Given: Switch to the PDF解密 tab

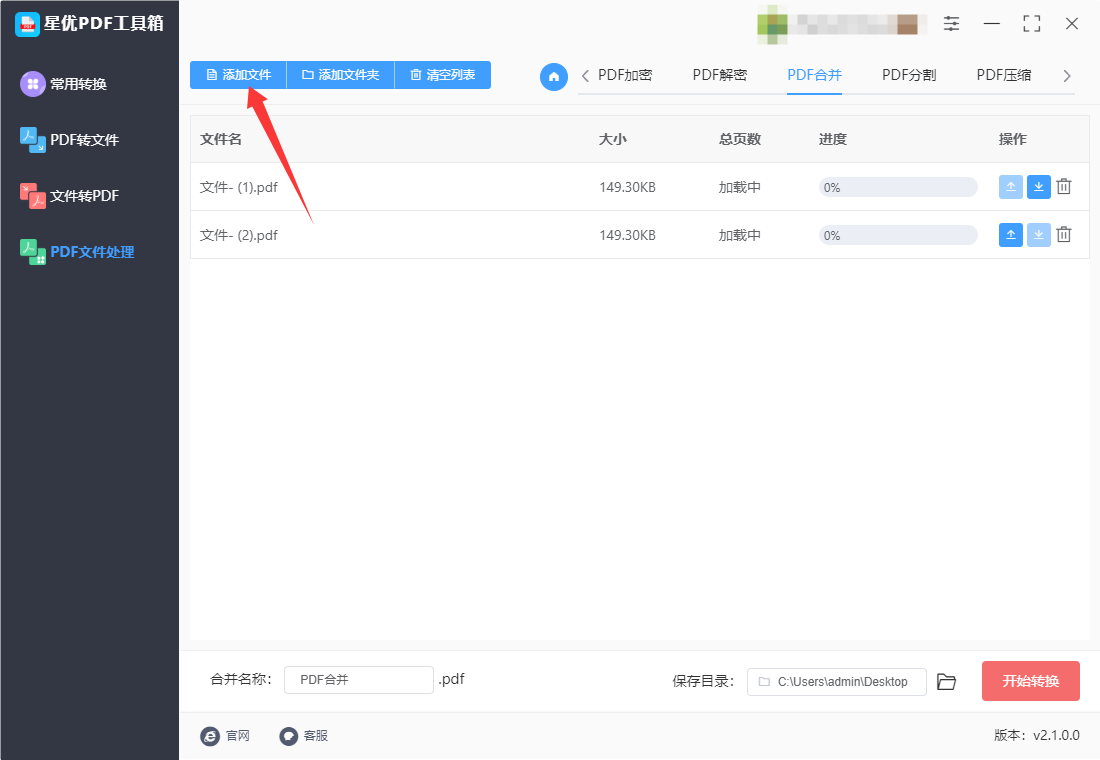Looking at the screenshot, I should pos(720,75).
